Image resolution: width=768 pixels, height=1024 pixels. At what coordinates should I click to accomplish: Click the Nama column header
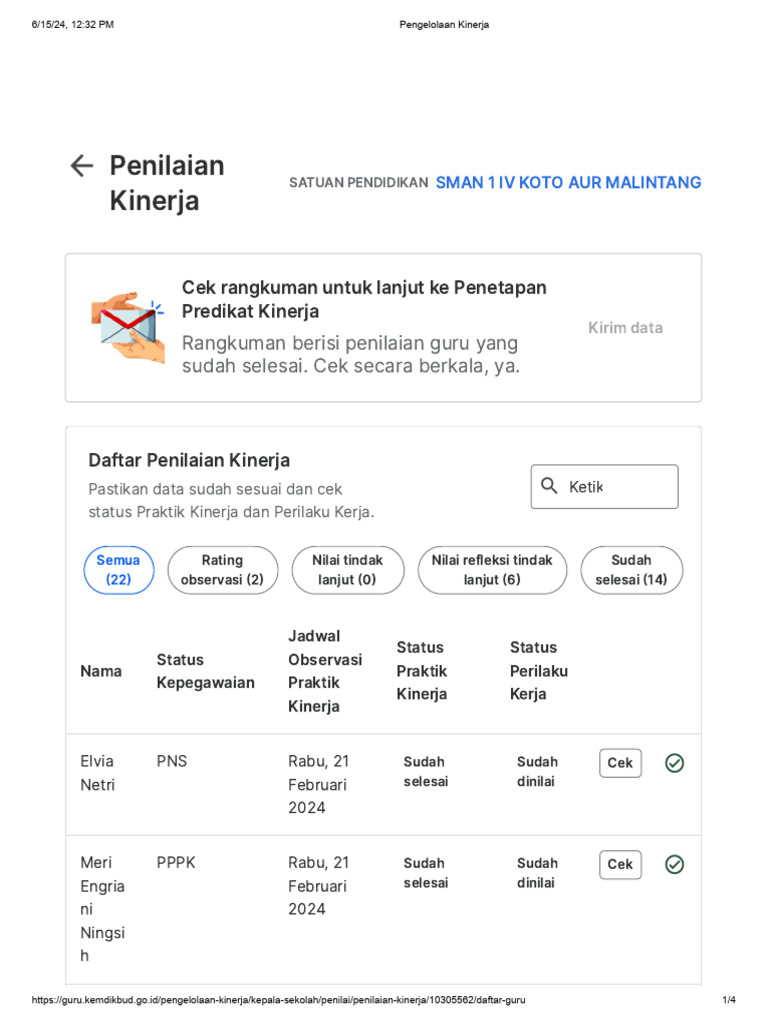[101, 671]
